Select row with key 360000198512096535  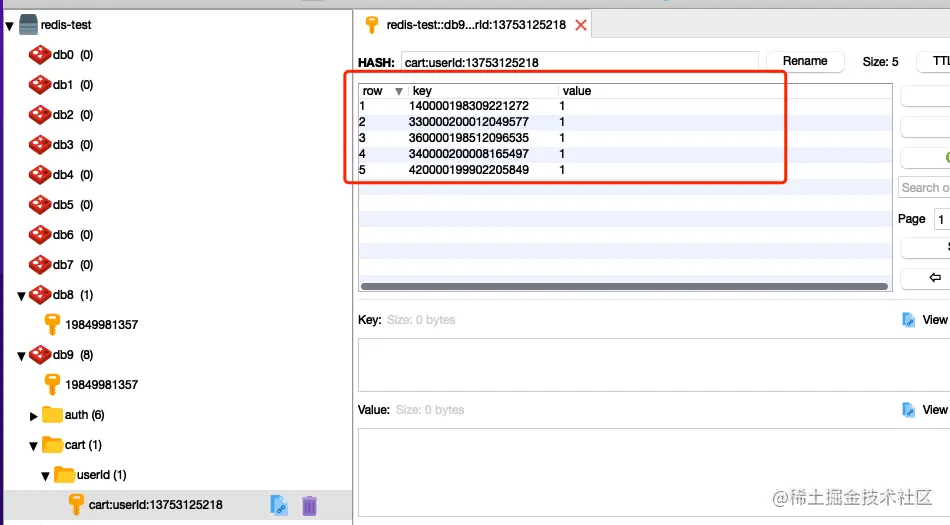625,138
